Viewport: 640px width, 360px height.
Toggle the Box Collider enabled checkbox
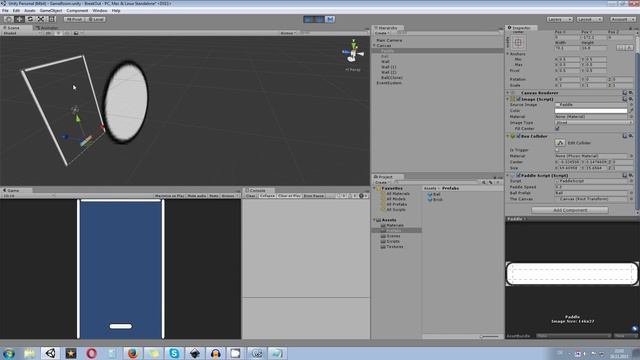[x=518, y=136]
